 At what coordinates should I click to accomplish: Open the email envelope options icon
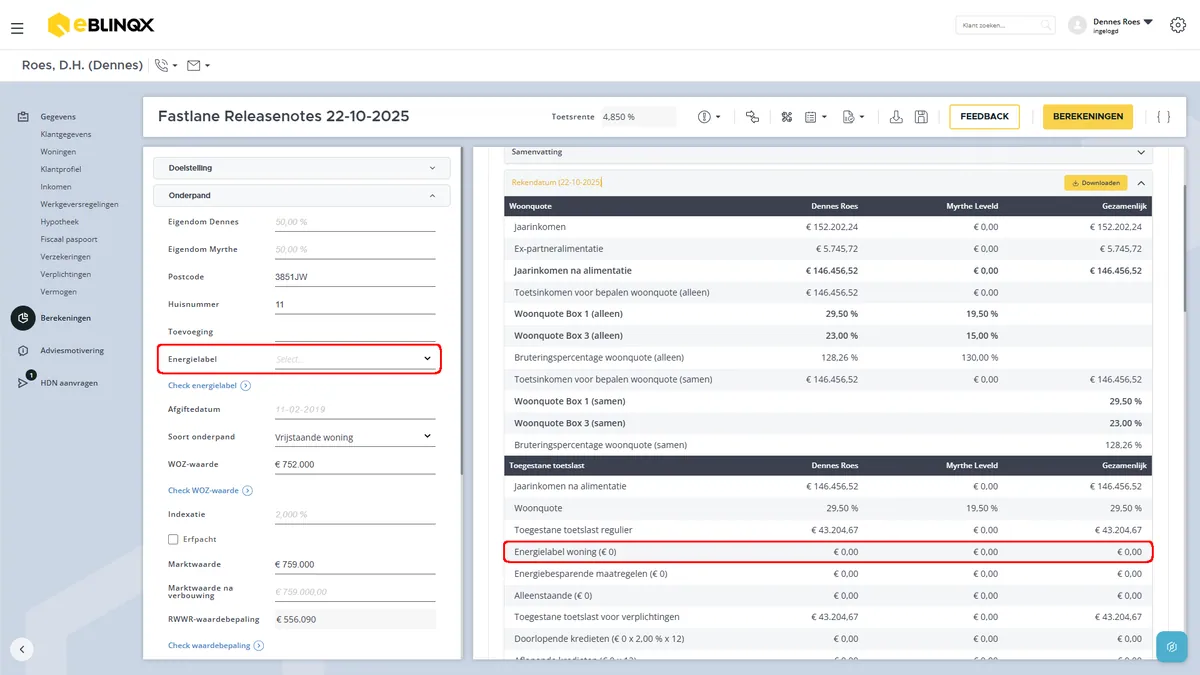pos(194,66)
